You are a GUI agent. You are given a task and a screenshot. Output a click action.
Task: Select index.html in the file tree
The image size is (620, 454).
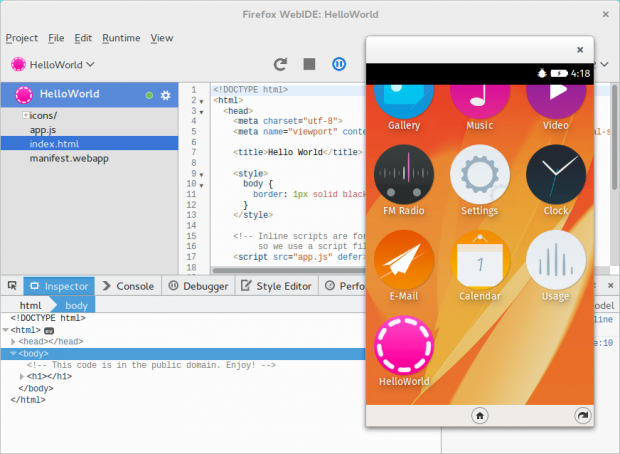89,144
